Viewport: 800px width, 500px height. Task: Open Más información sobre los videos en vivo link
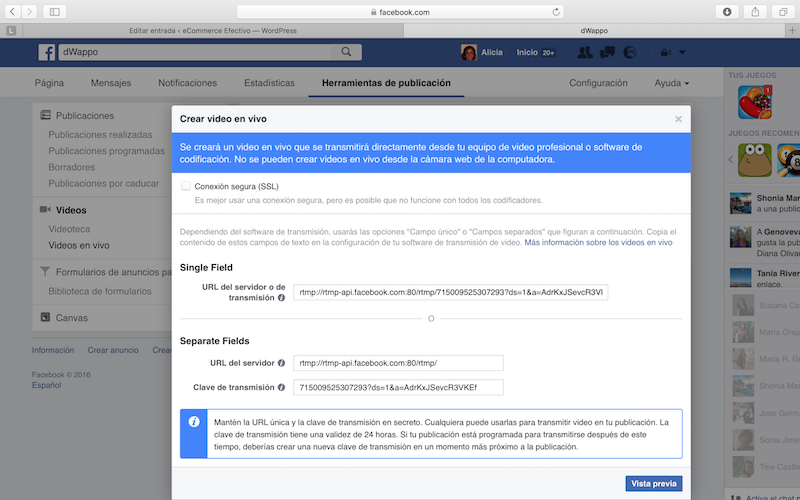(x=598, y=242)
